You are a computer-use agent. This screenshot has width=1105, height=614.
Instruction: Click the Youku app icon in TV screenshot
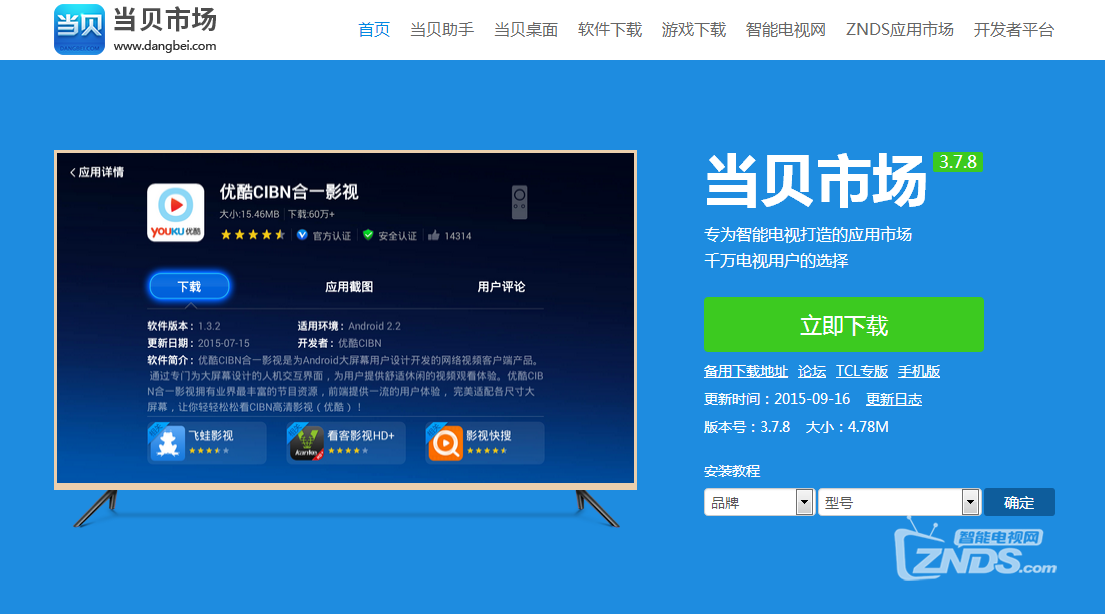tap(175, 212)
